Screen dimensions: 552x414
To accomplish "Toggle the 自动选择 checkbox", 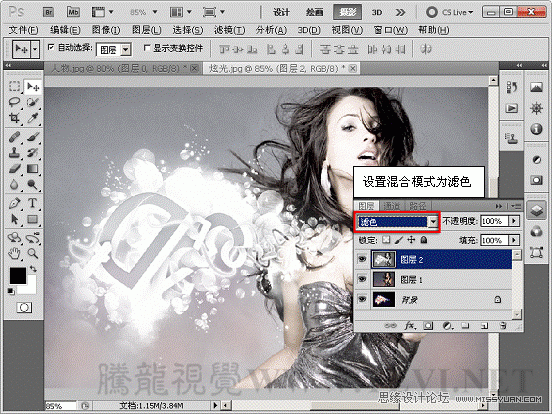I will coord(51,47).
